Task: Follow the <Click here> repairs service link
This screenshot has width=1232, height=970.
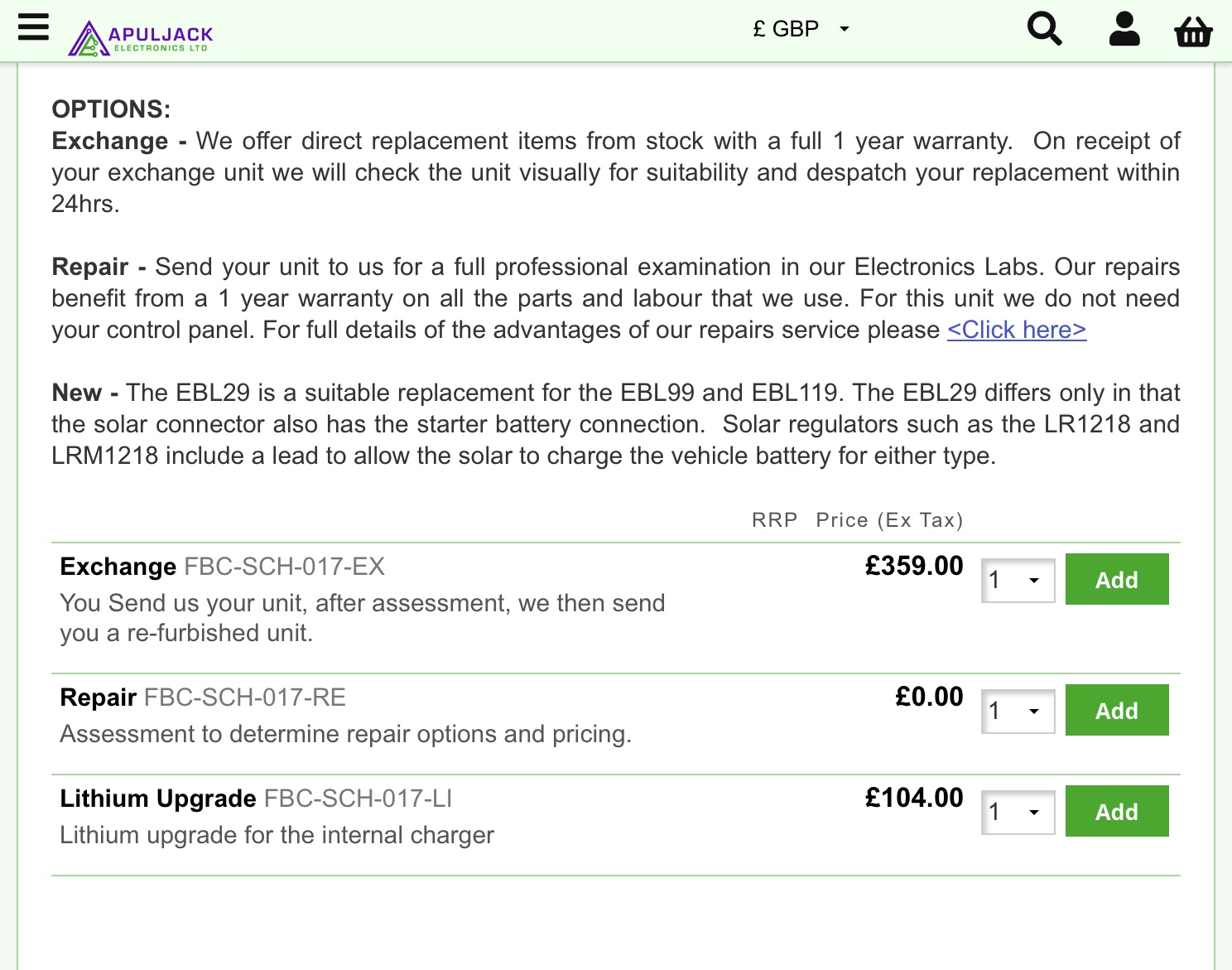Action: pos(1017,330)
